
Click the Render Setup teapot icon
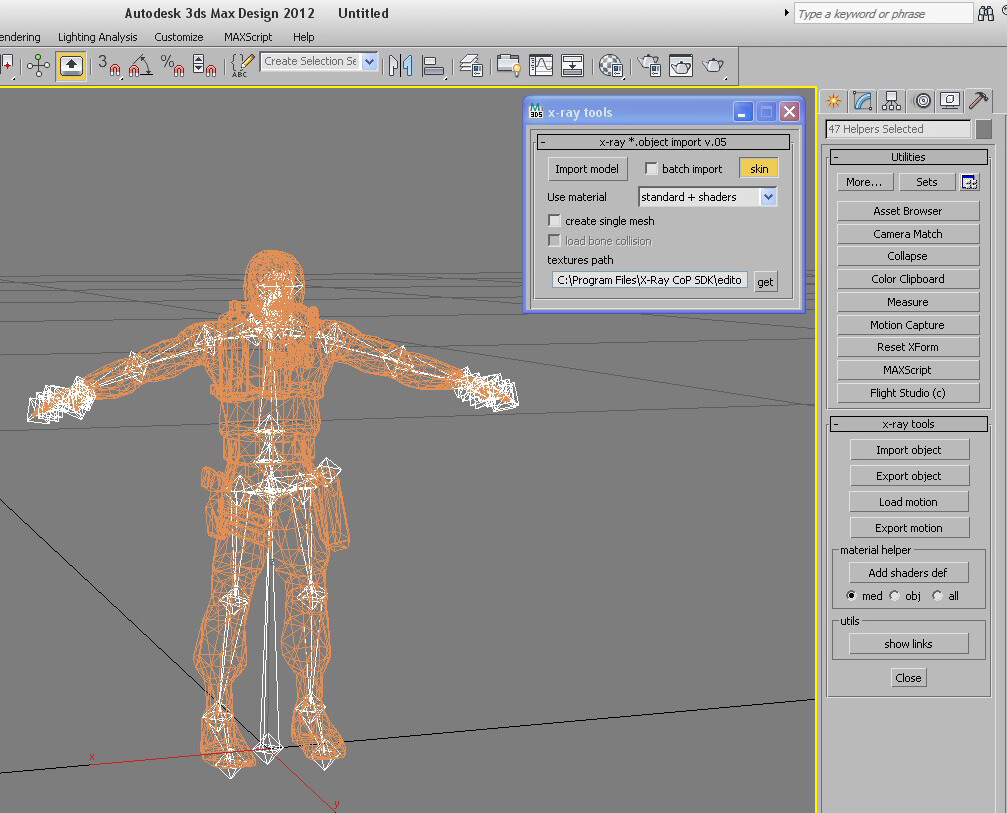649,66
